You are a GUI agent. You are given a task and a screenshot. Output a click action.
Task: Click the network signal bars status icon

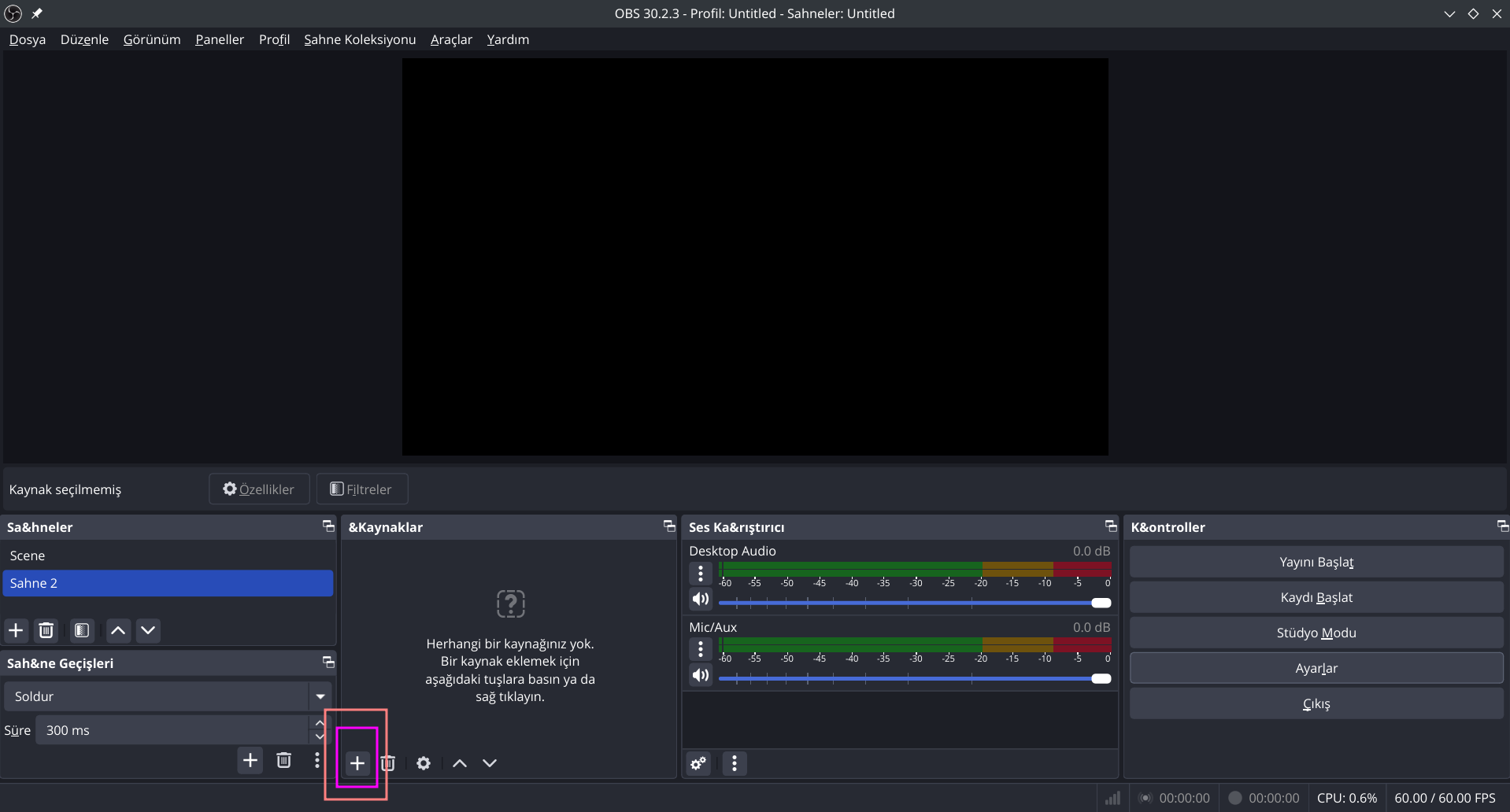point(1112,798)
